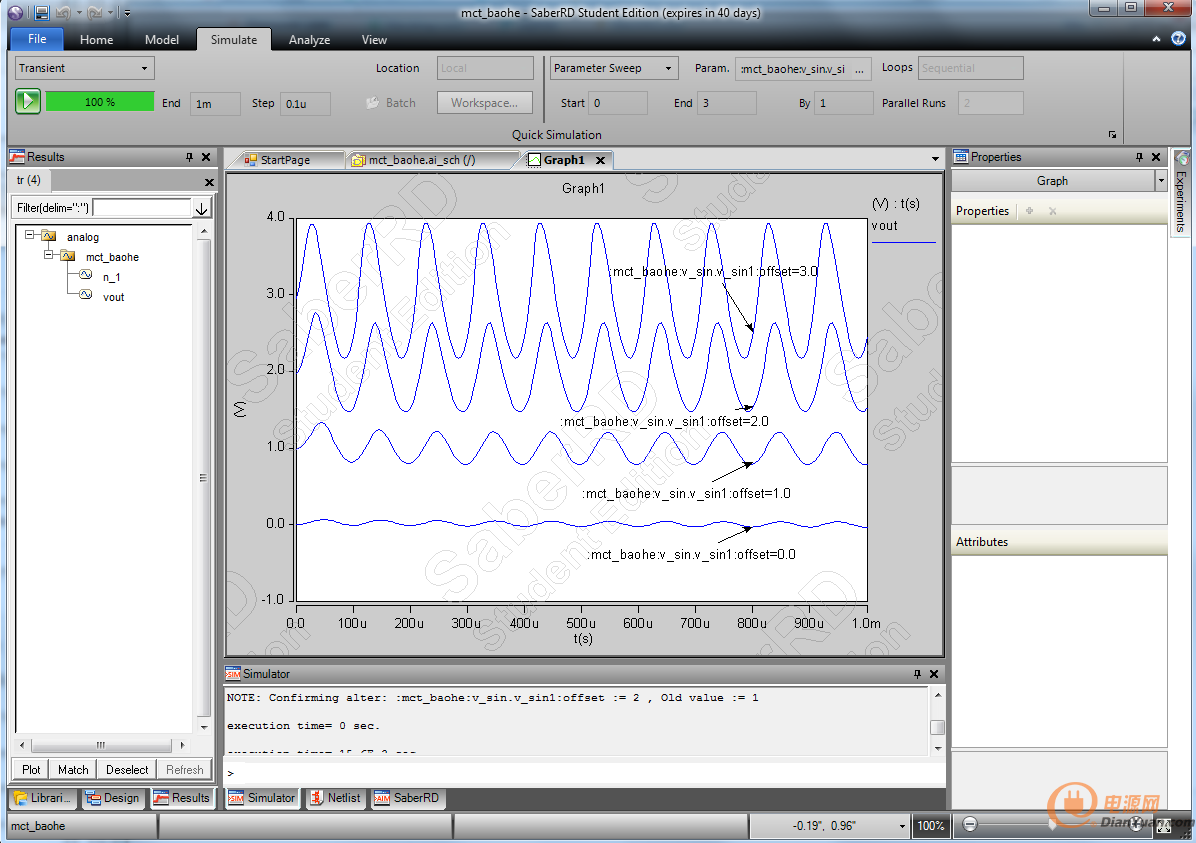
Task: Click the SaberRD application logo icon
Action: pos(15,12)
